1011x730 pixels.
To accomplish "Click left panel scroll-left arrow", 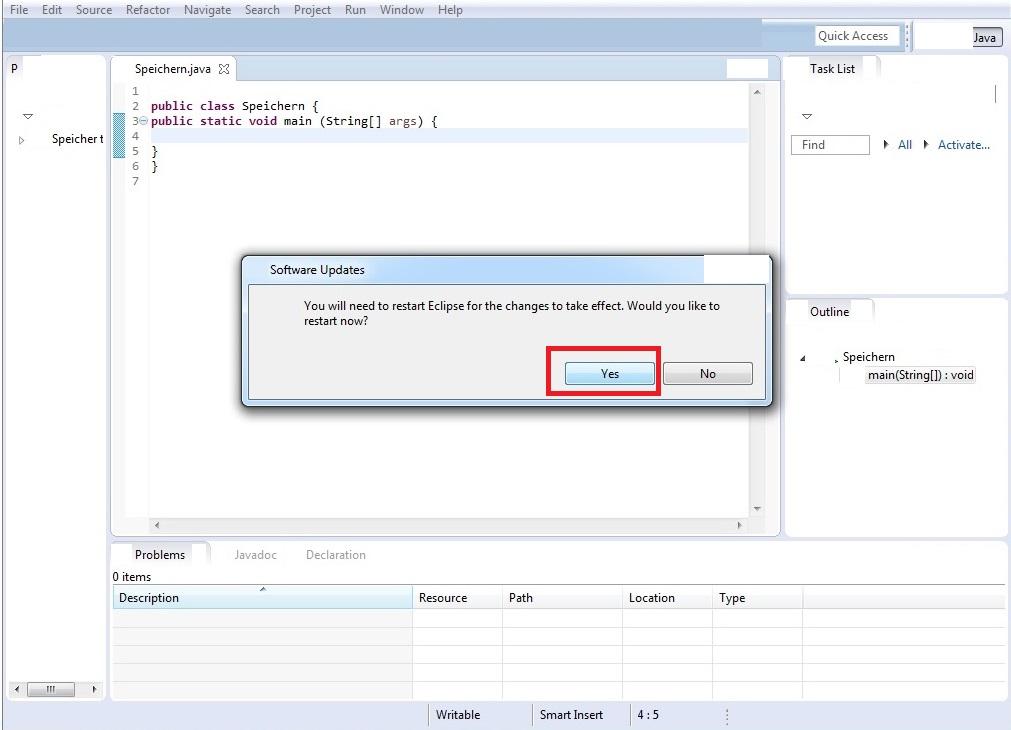I will [17, 689].
